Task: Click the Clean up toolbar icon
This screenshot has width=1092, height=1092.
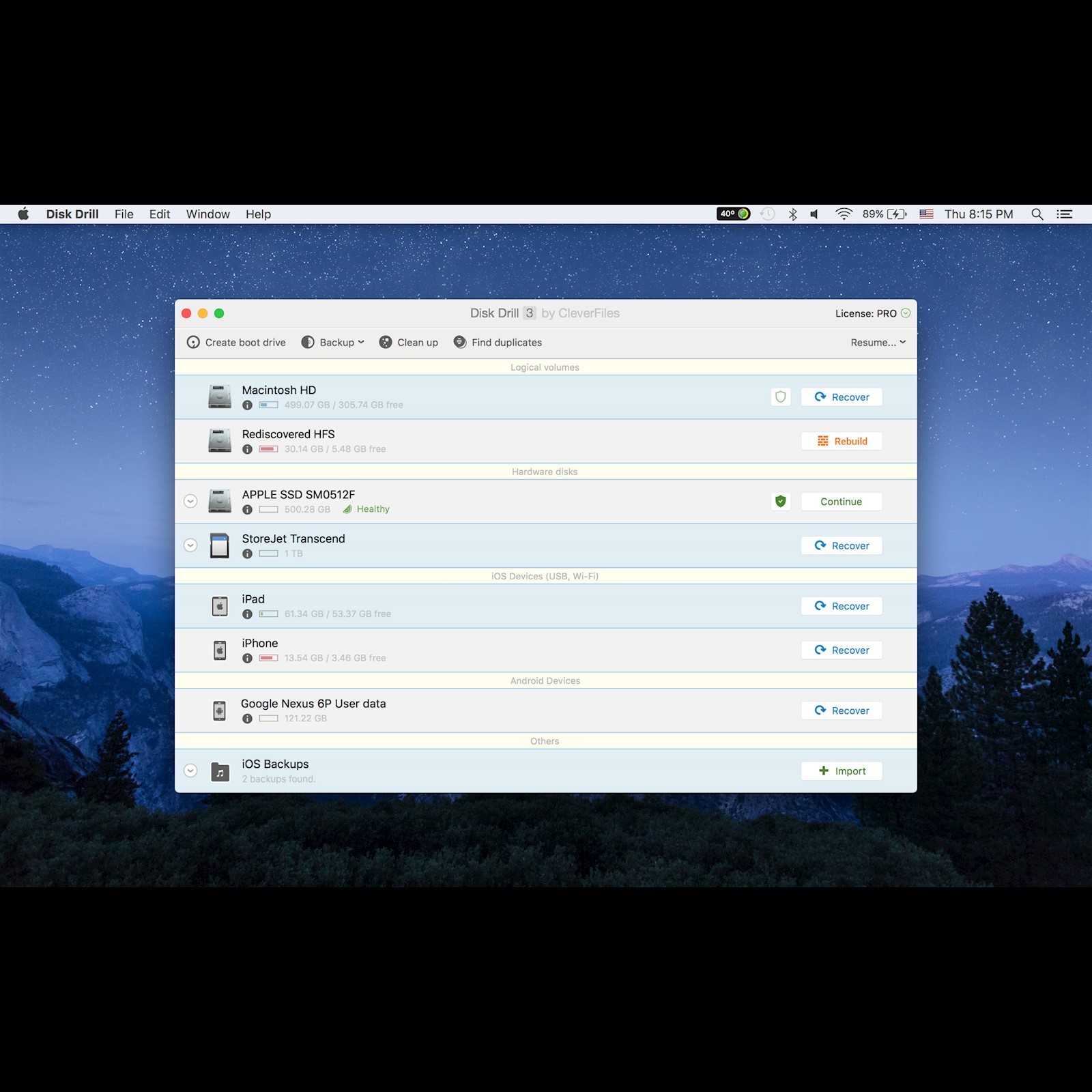Action: [386, 342]
